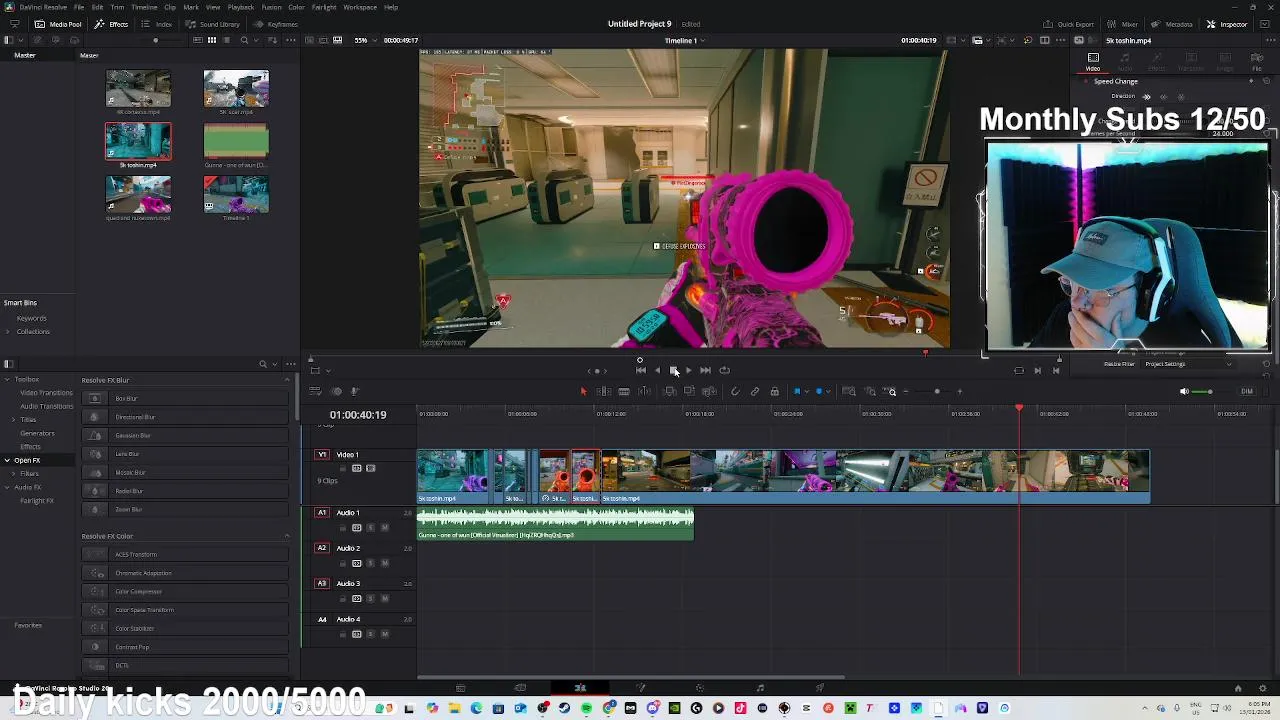Toggle Auto Track Selector on Video 1
Viewport: 1280px width, 720px height.
357,468
